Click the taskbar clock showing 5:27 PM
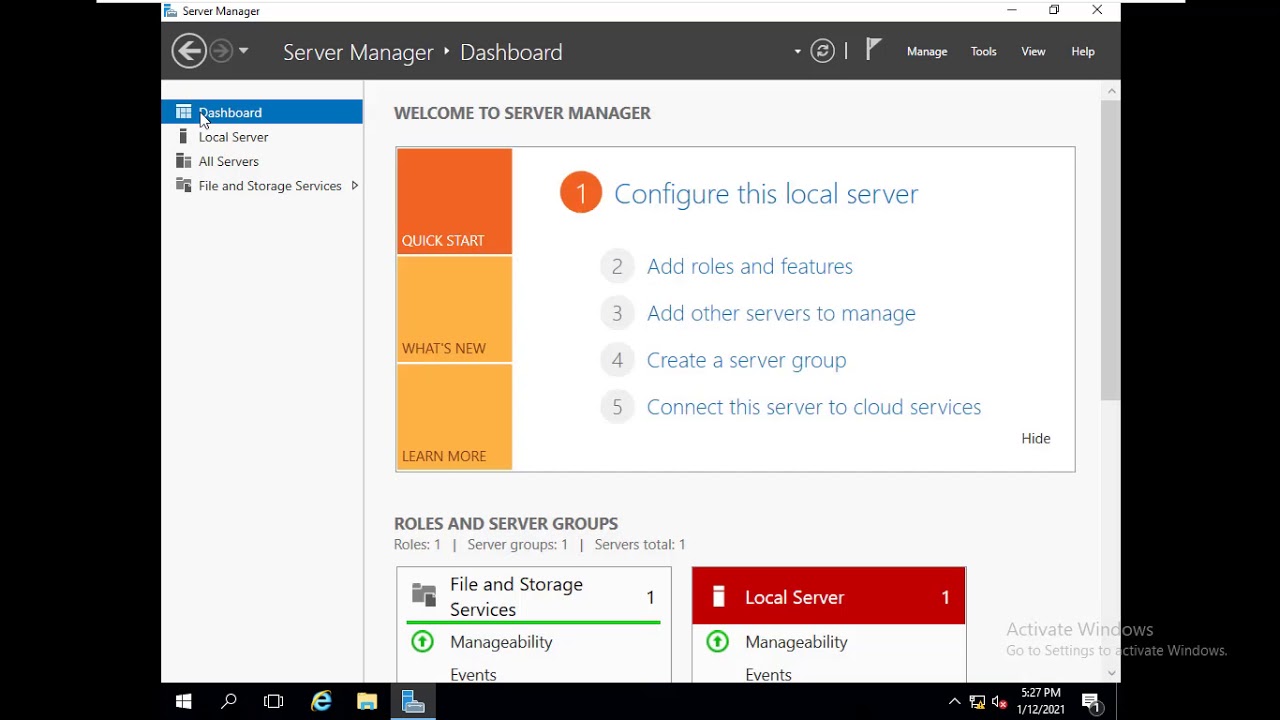This screenshot has height=720, width=1280. pyautogui.click(x=1041, y=701)
